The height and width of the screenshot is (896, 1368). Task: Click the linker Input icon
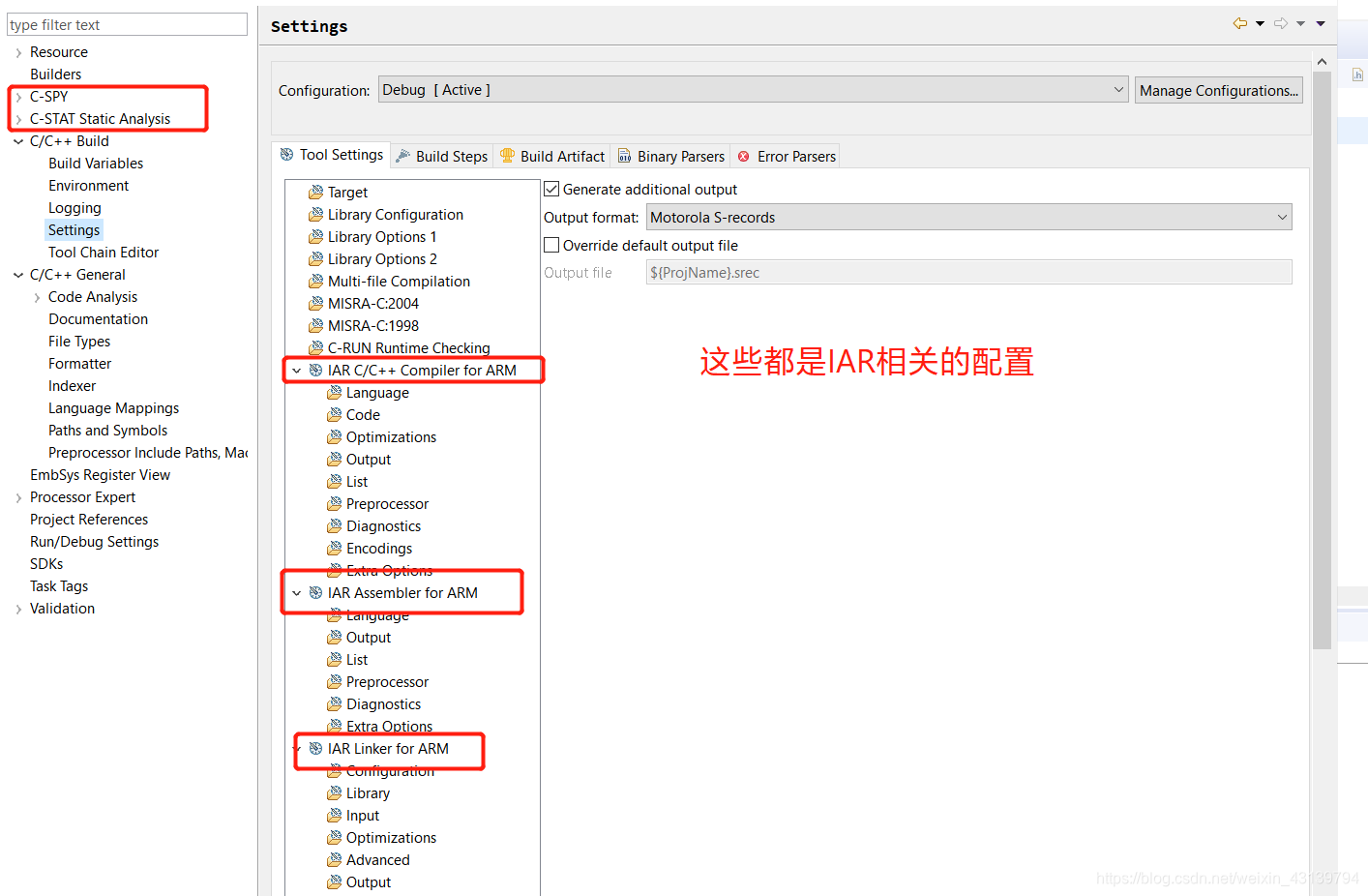click(x=334, y=816)
